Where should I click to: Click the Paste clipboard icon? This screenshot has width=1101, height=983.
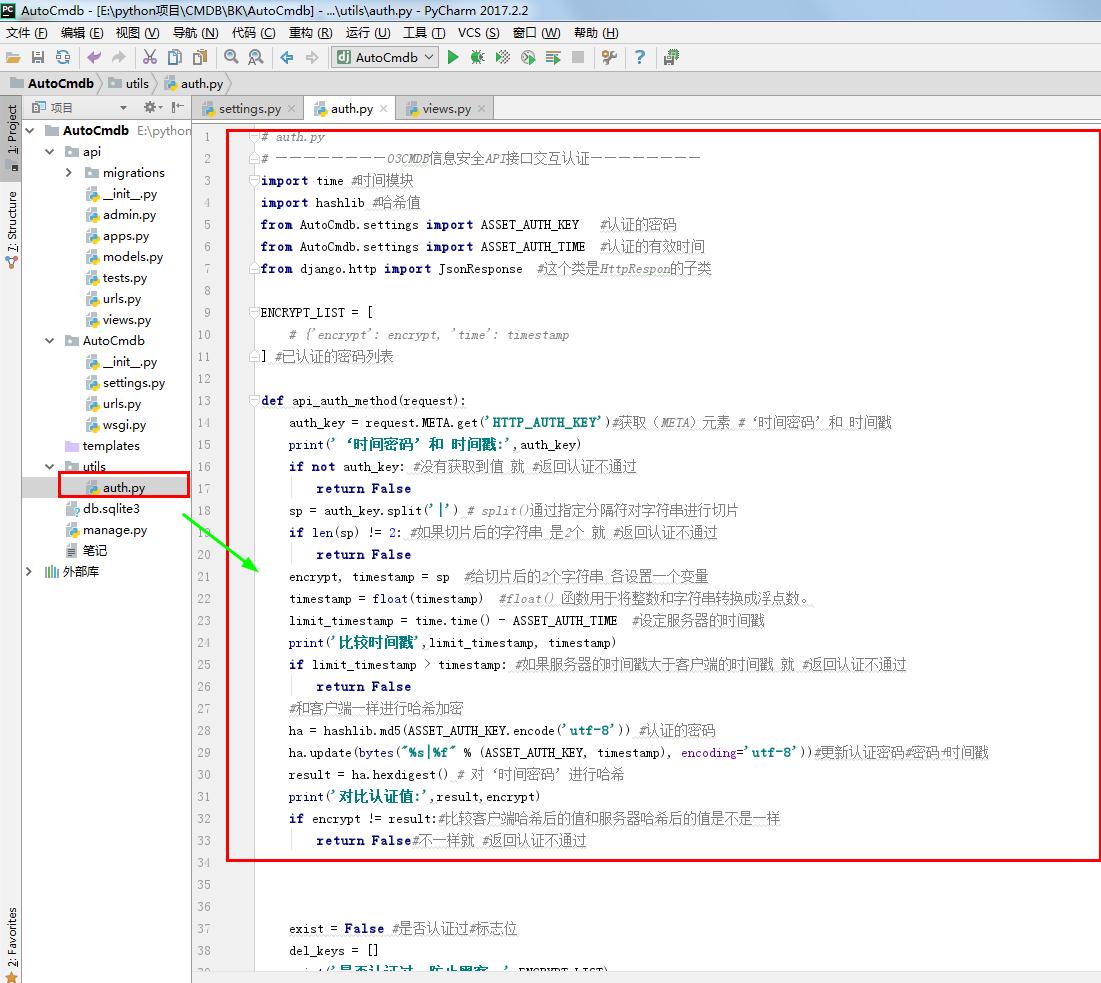200,58
